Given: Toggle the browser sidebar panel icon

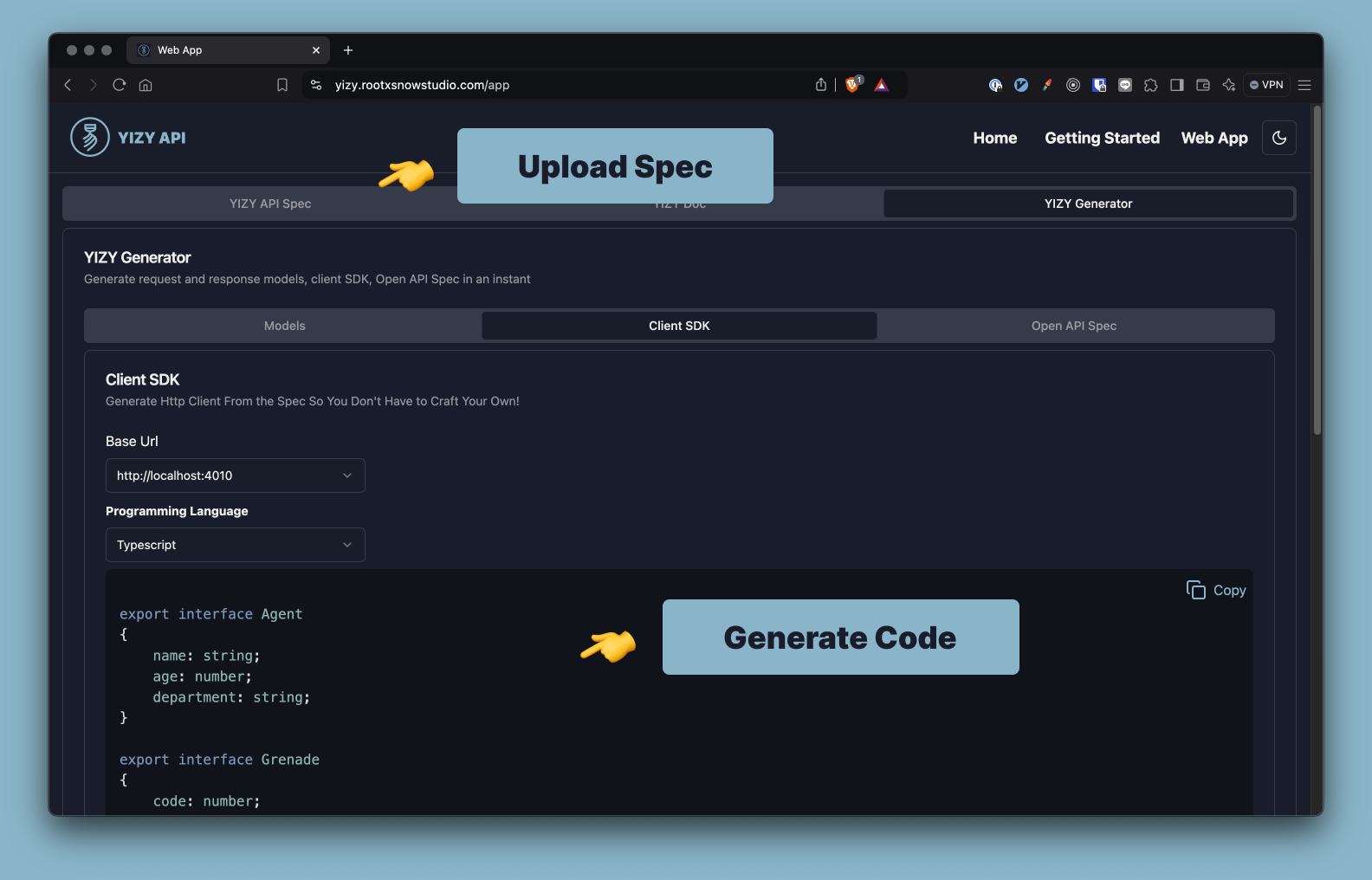Looking at the screenshot, I should pos(1177,85).
